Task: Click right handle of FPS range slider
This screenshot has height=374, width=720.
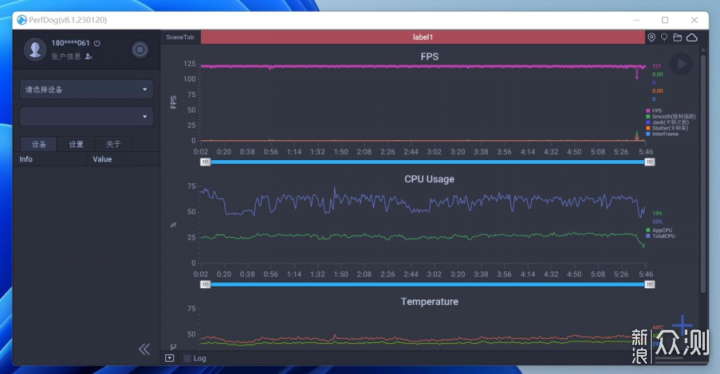Action: tap(650, 162)
